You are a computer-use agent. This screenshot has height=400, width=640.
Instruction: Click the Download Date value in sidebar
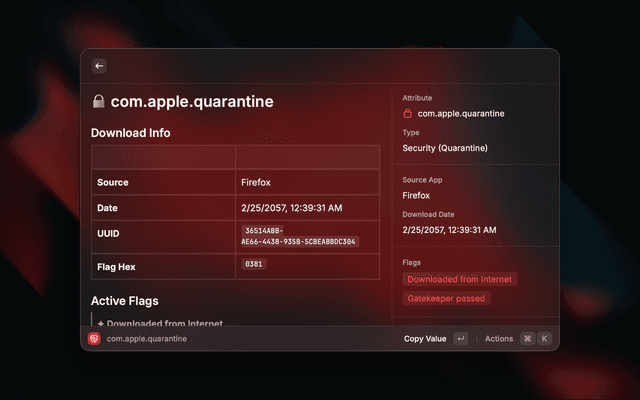pos(453,230)
